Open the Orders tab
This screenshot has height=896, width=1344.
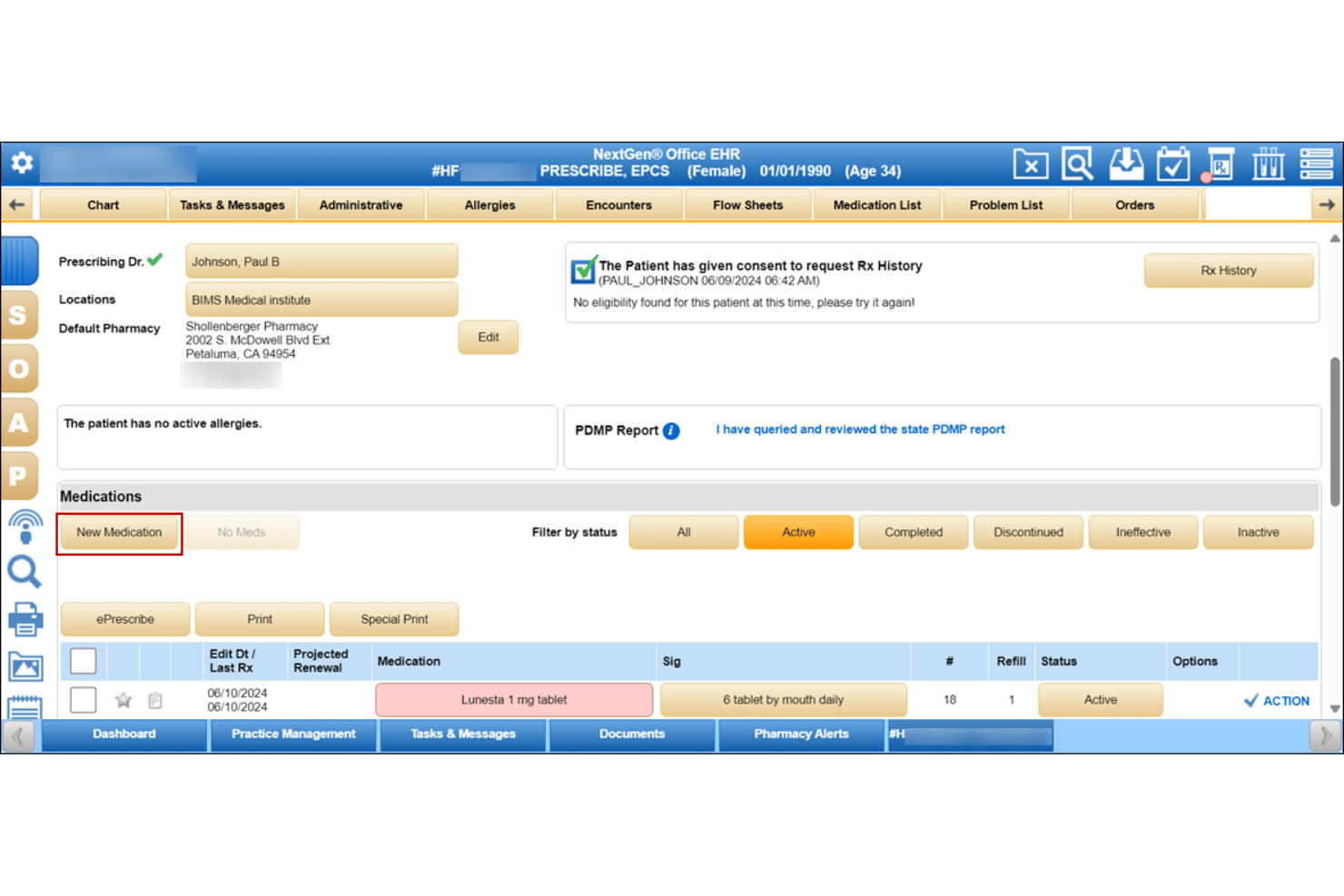[x=1135, y=205]
